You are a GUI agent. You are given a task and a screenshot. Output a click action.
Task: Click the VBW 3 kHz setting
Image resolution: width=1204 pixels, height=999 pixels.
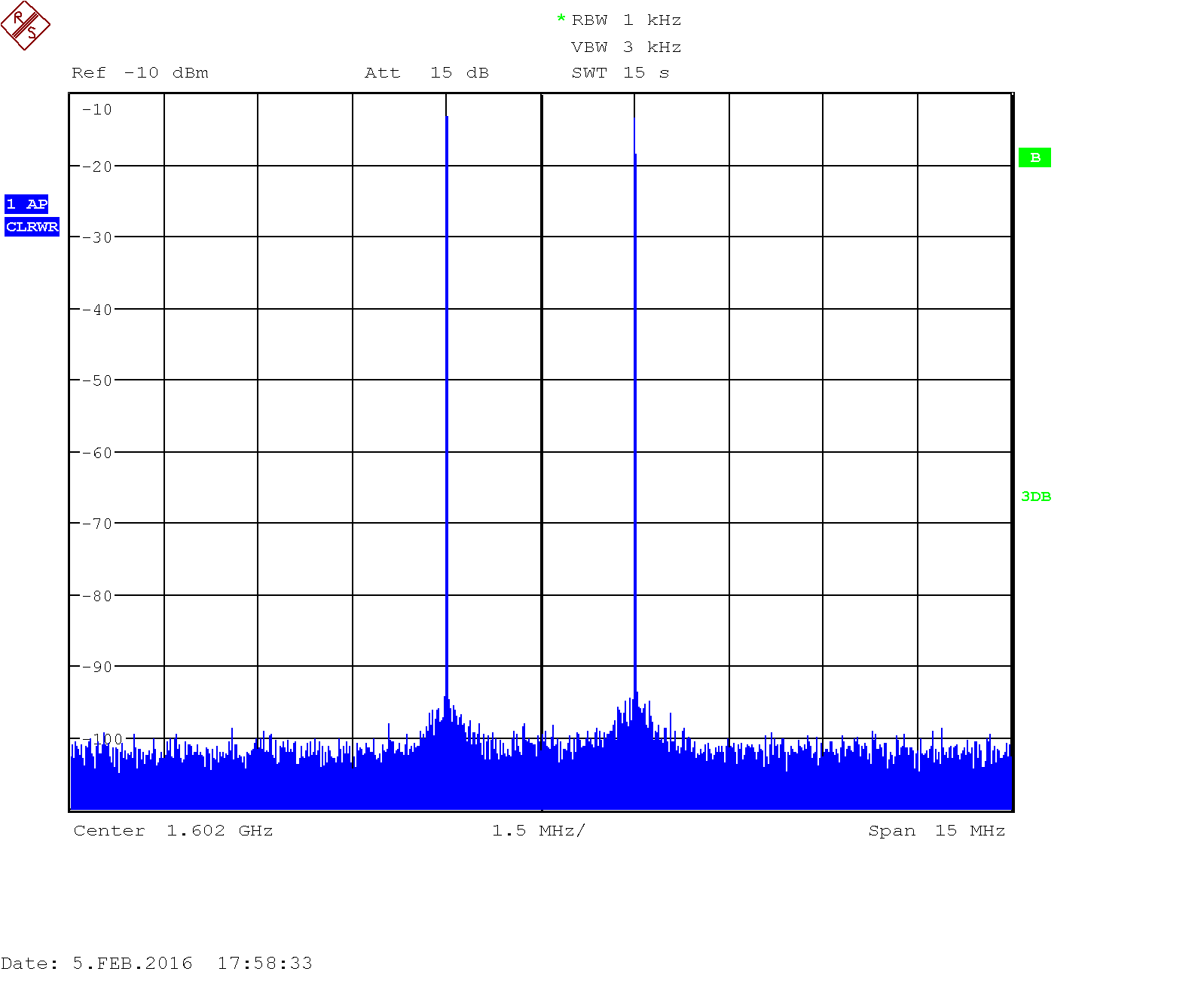[626, 47]
